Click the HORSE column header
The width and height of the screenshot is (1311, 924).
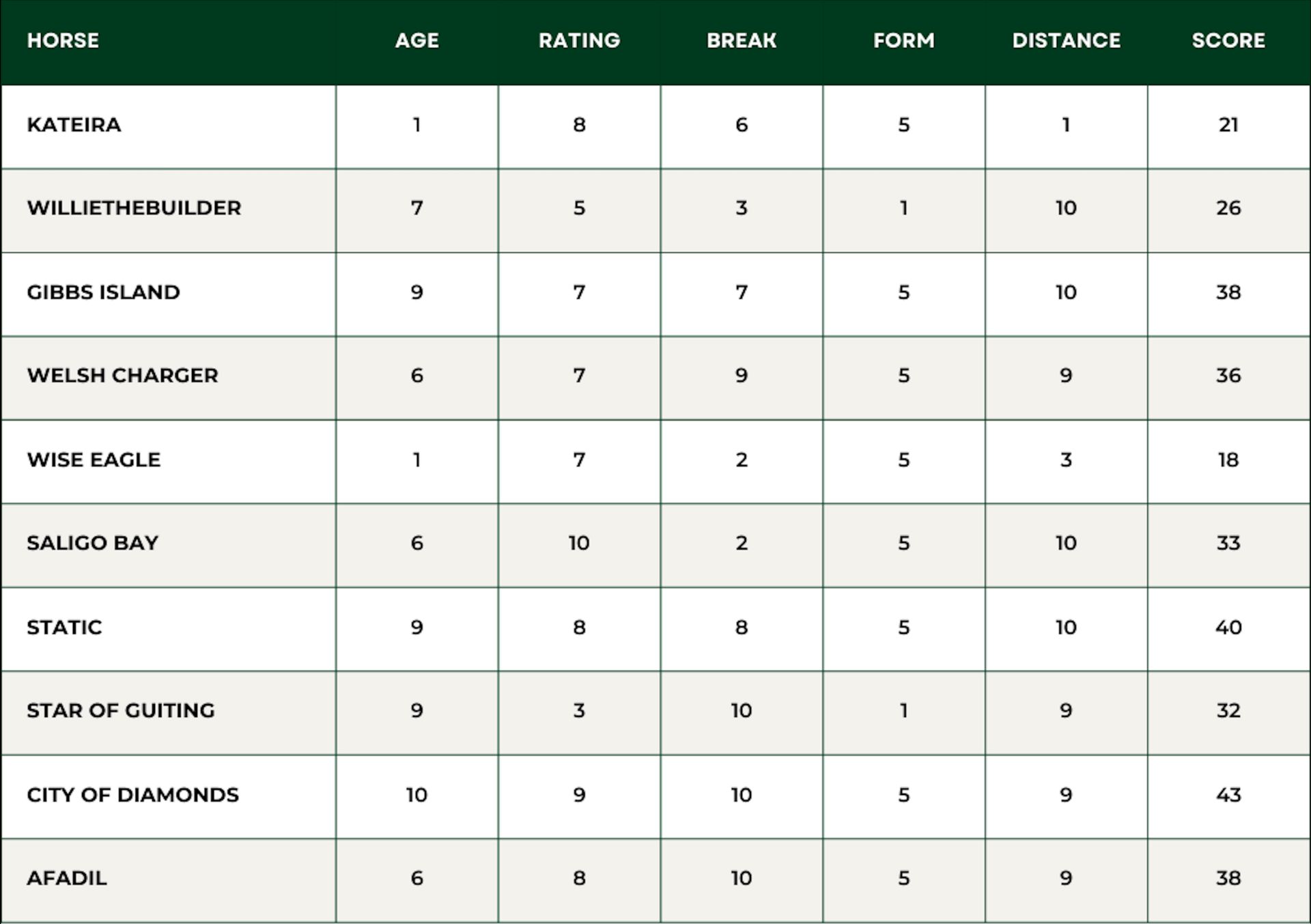point(63,40)
